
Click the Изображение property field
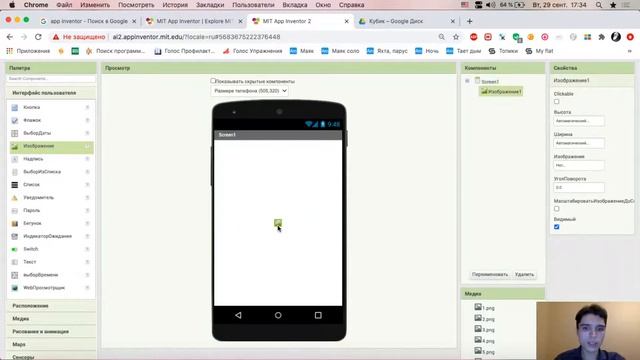point(579,165)
